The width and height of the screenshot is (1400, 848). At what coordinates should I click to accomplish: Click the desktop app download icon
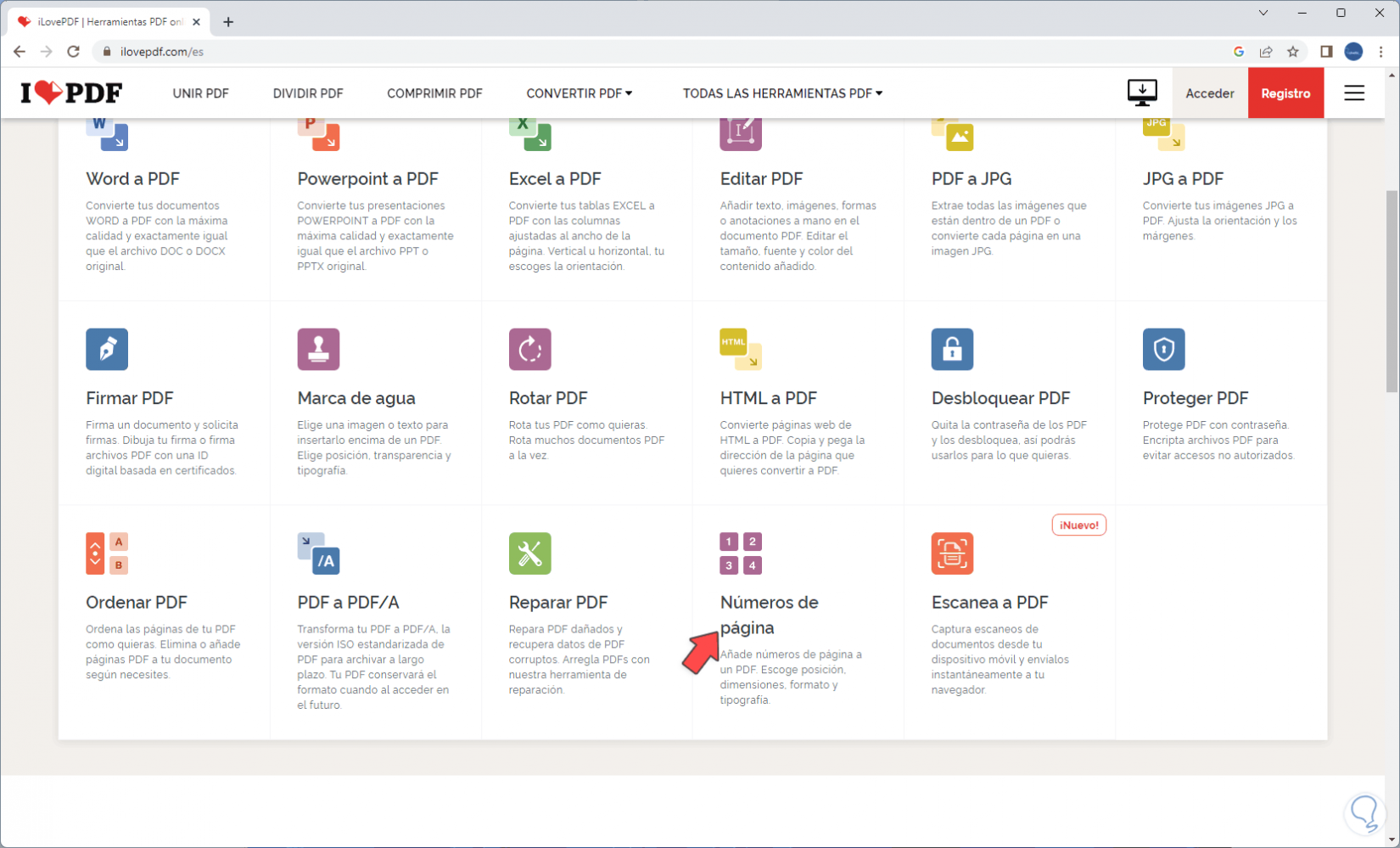tap(1142, 93)
